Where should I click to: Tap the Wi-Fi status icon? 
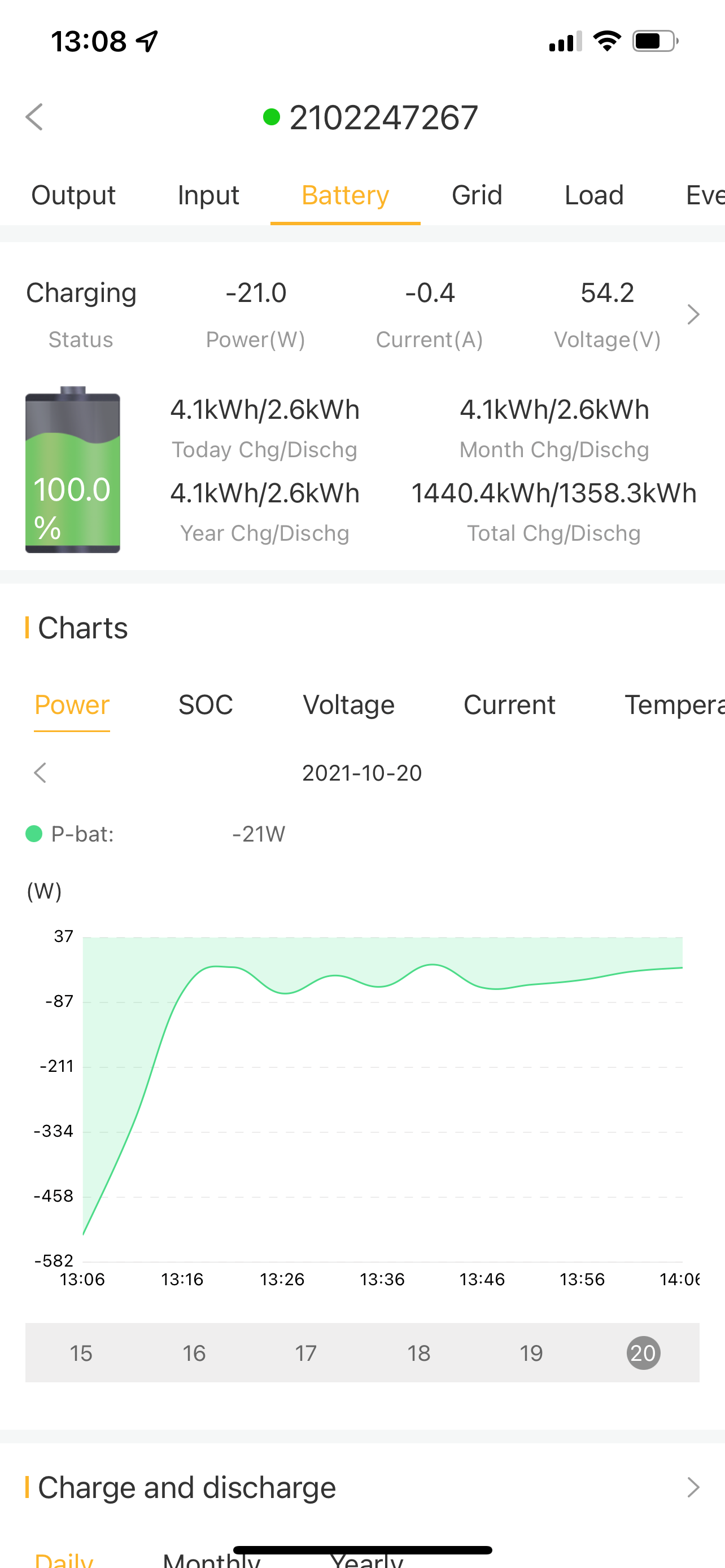(607, 41)
